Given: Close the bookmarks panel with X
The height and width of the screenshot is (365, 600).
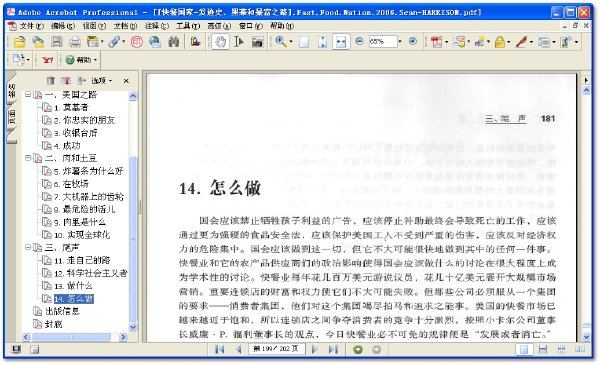Looking at the screenshot, I should coord(126,81).
